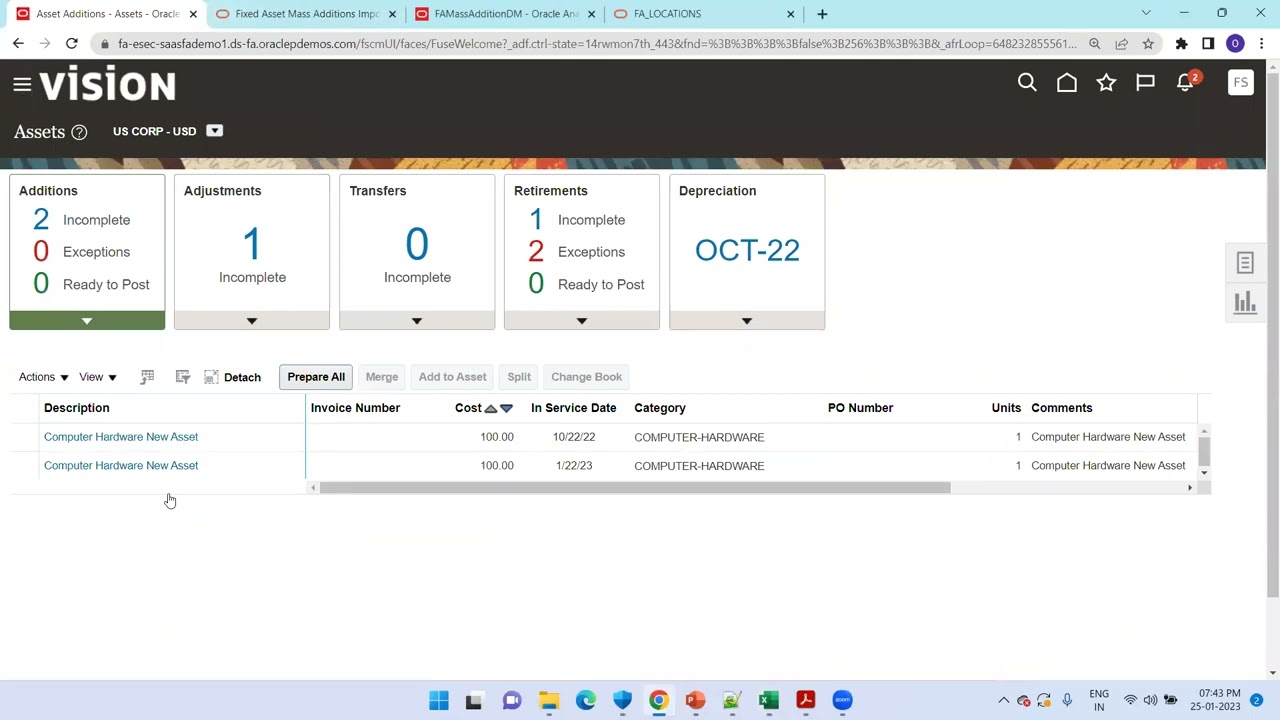1280x720 pixels.
Task: Click the Detach text button
Action: pyautogui.click(x=242, y=378)
